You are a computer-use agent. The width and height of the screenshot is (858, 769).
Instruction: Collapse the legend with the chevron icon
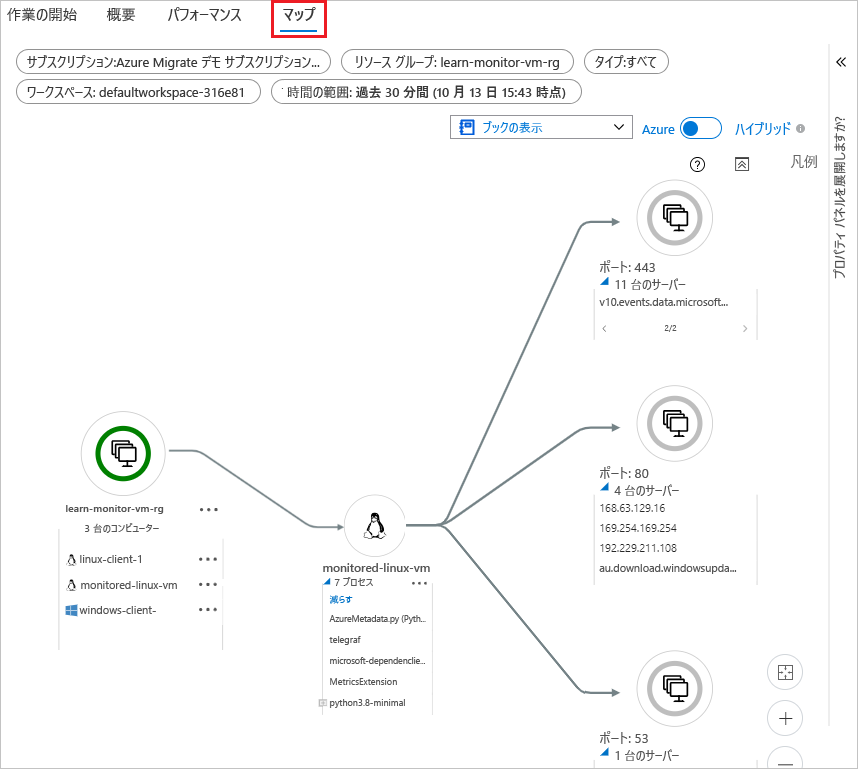(741, 165)
